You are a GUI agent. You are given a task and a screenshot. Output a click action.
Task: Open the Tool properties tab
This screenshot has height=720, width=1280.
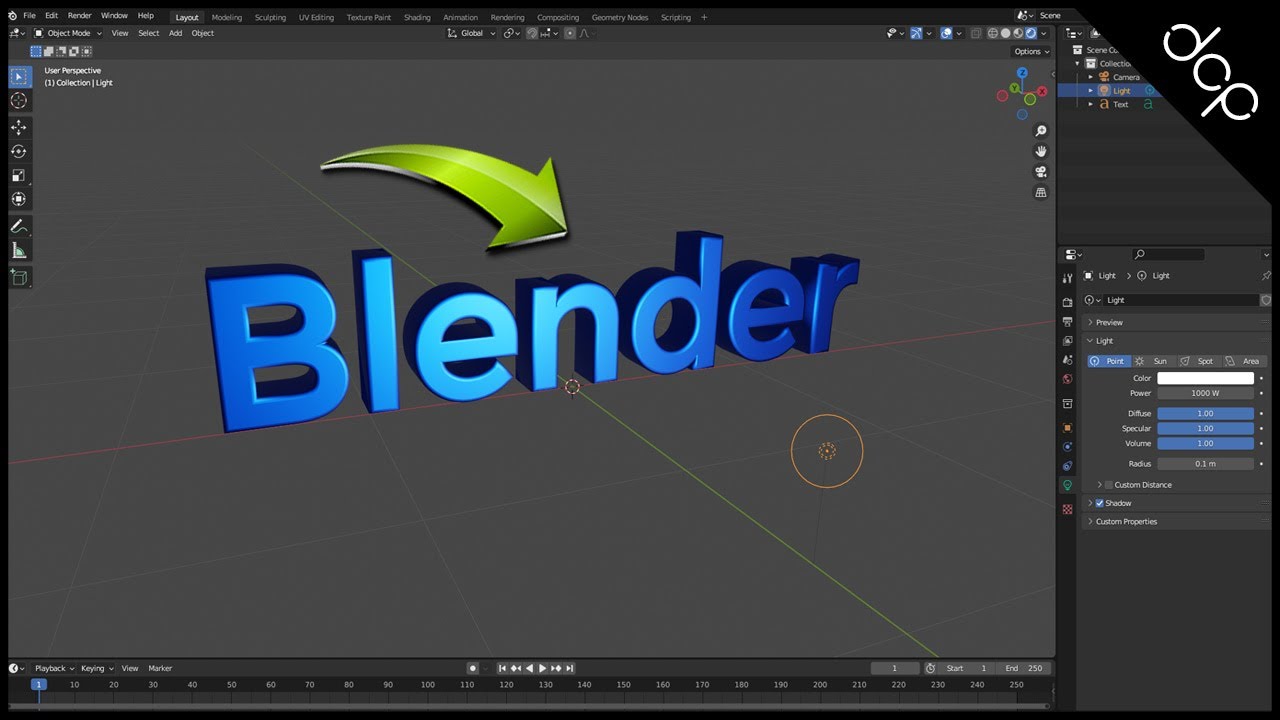1067,278
